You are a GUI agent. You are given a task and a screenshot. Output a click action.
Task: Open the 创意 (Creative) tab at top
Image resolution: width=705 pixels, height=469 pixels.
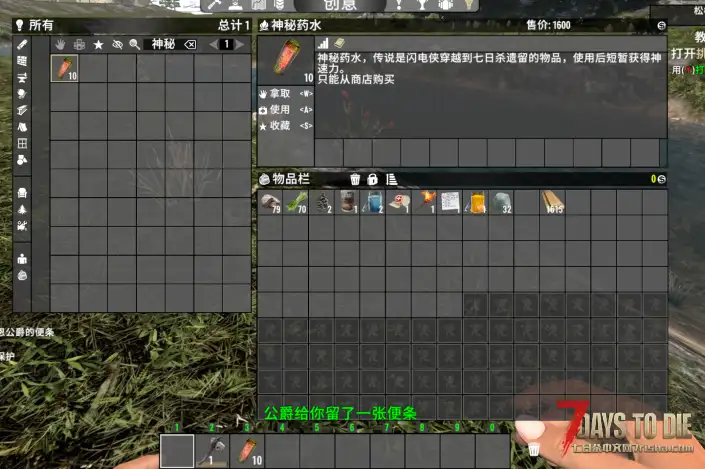point(340,6)
